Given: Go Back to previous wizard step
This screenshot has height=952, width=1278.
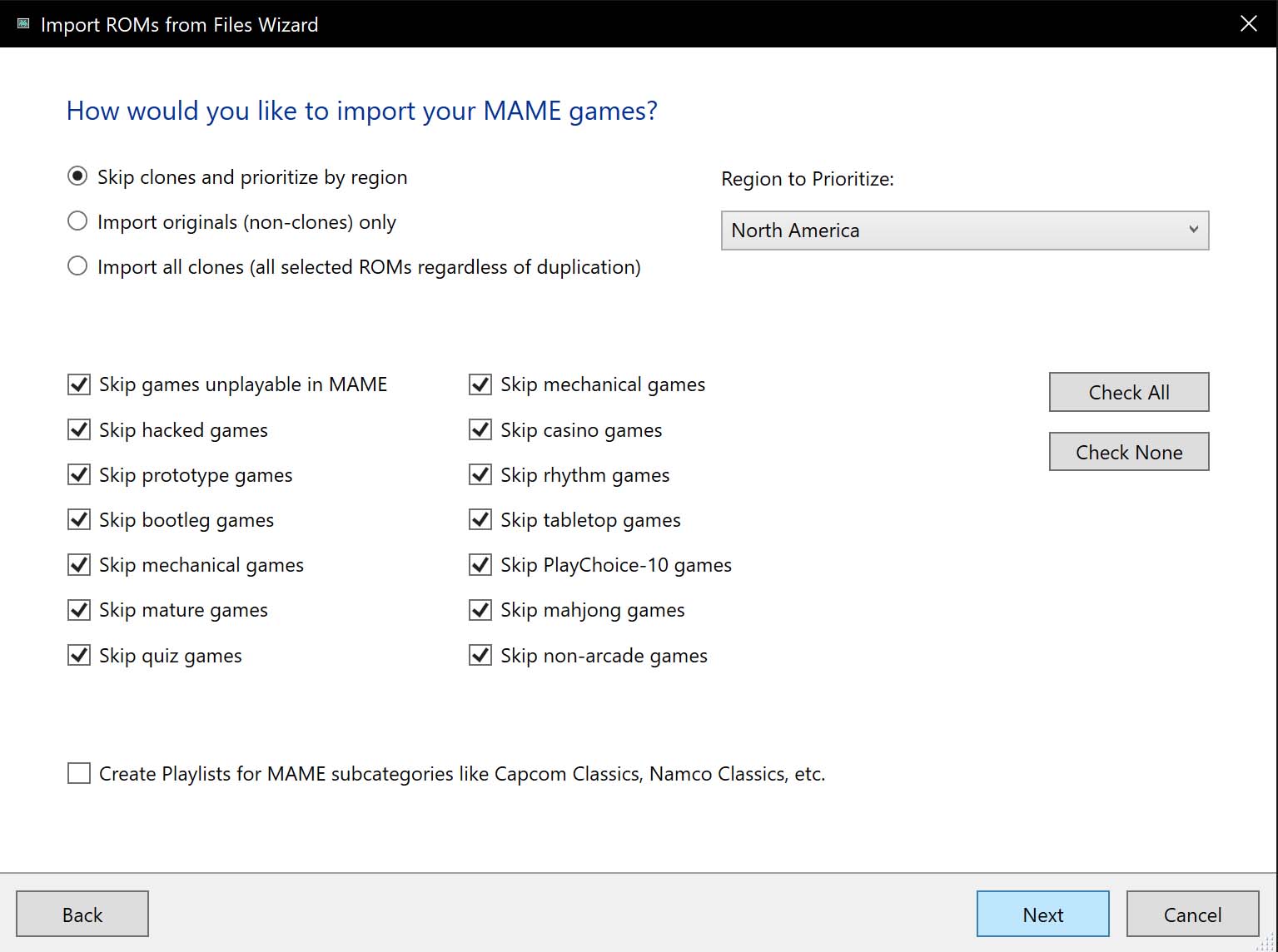Looking at the screenshot, I should [82, 914].
